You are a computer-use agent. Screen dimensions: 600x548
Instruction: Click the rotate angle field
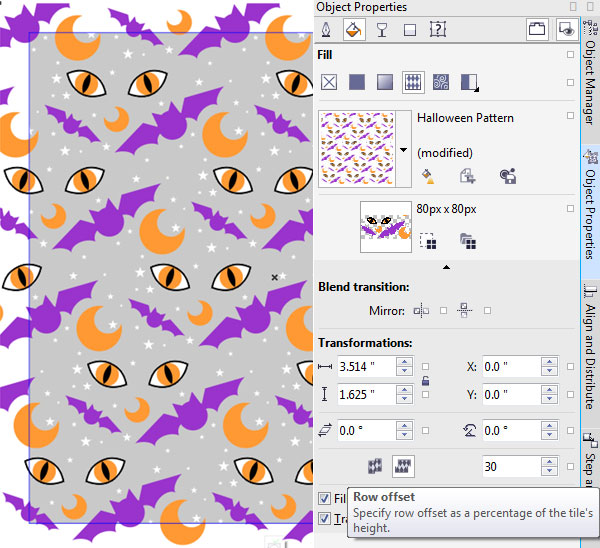512,431
